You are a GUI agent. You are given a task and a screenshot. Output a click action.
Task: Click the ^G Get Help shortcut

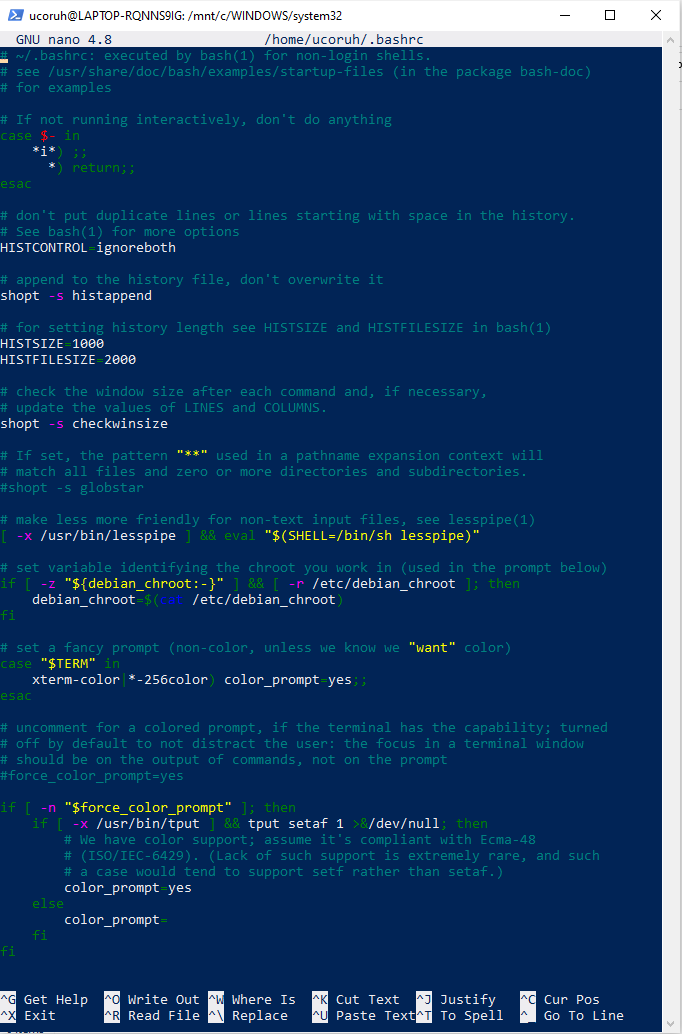[44, 1000]
